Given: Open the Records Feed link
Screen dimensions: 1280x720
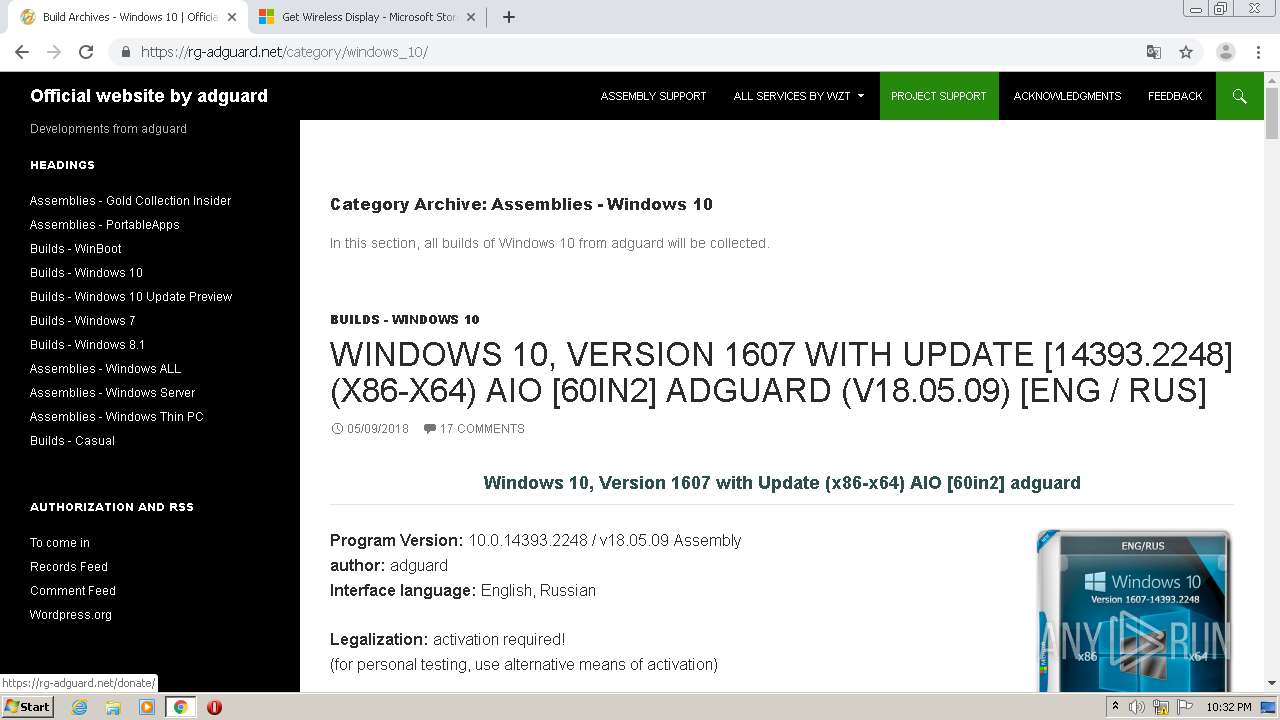Looking at the screenshot, I should tap(69, 567).
